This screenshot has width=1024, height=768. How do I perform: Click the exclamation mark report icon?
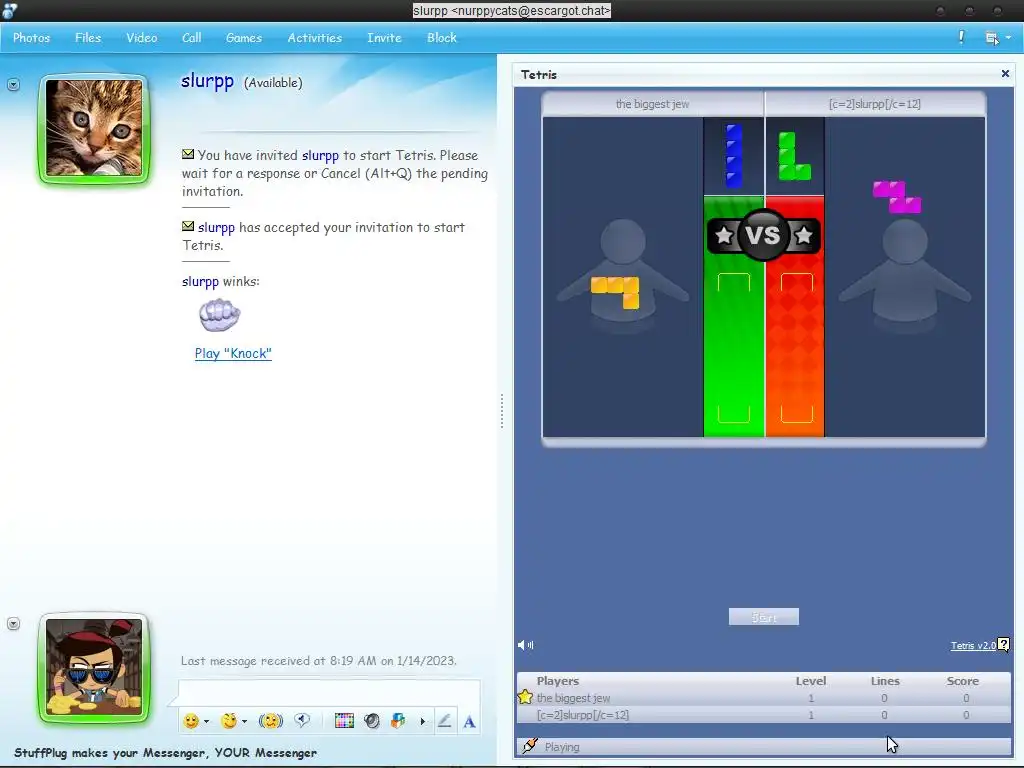coord(961,37)
